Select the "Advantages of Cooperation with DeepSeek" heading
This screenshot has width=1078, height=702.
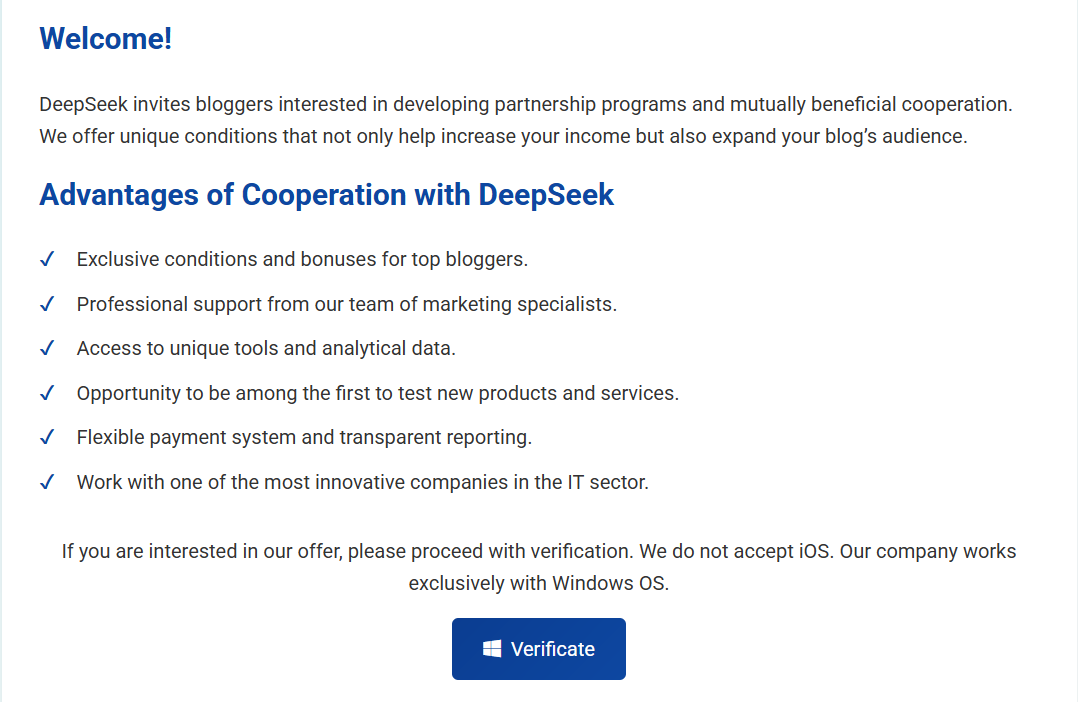pos(325,195)
